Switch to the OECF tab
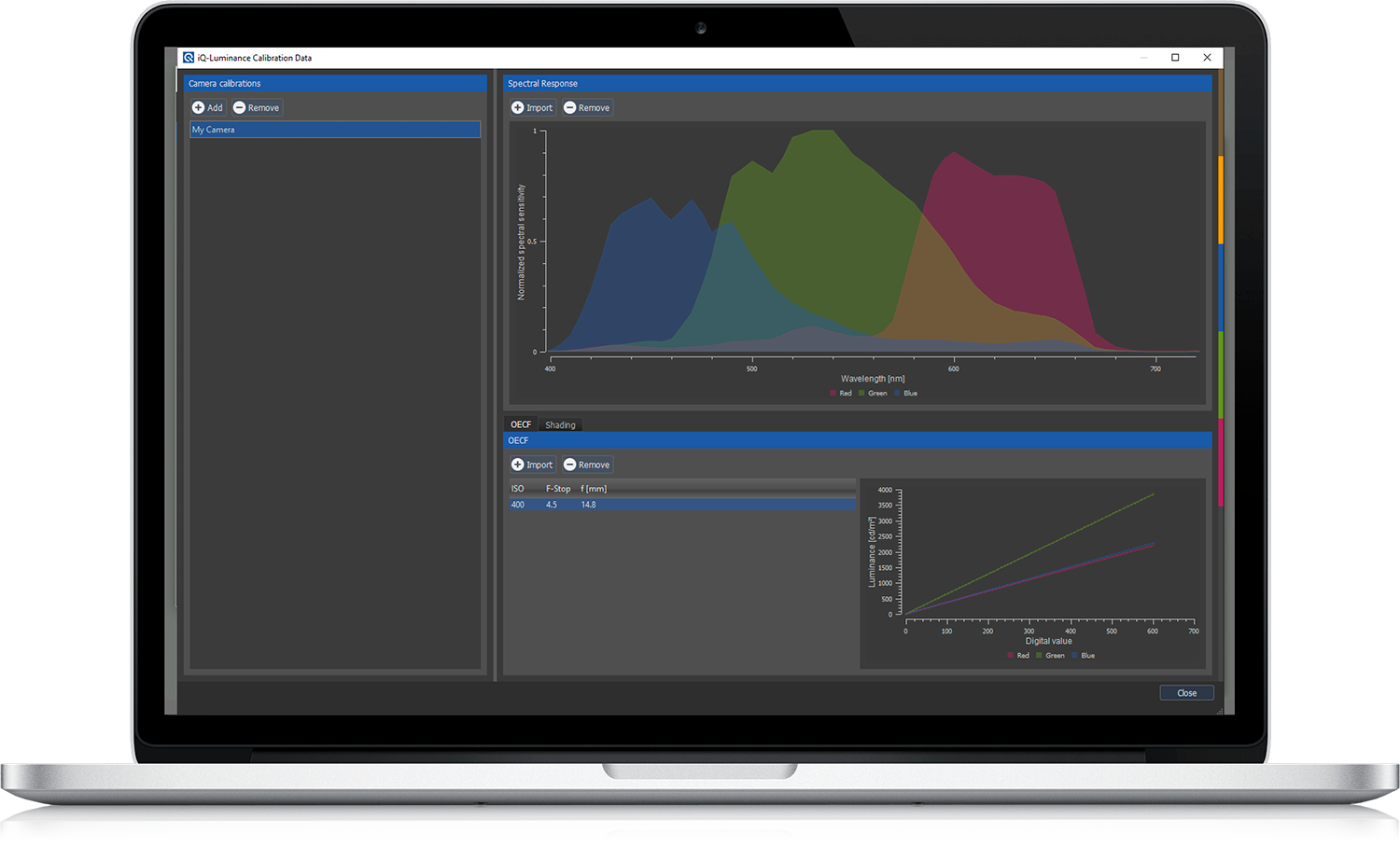The image size is (1400, 861). pyautogui.click(x=521, y=424)
